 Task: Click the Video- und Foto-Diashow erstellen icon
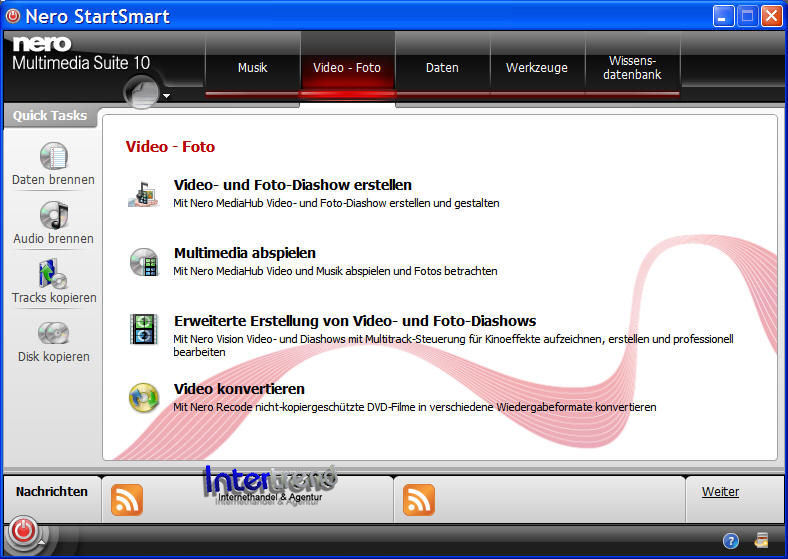click(x=143, y=194)
